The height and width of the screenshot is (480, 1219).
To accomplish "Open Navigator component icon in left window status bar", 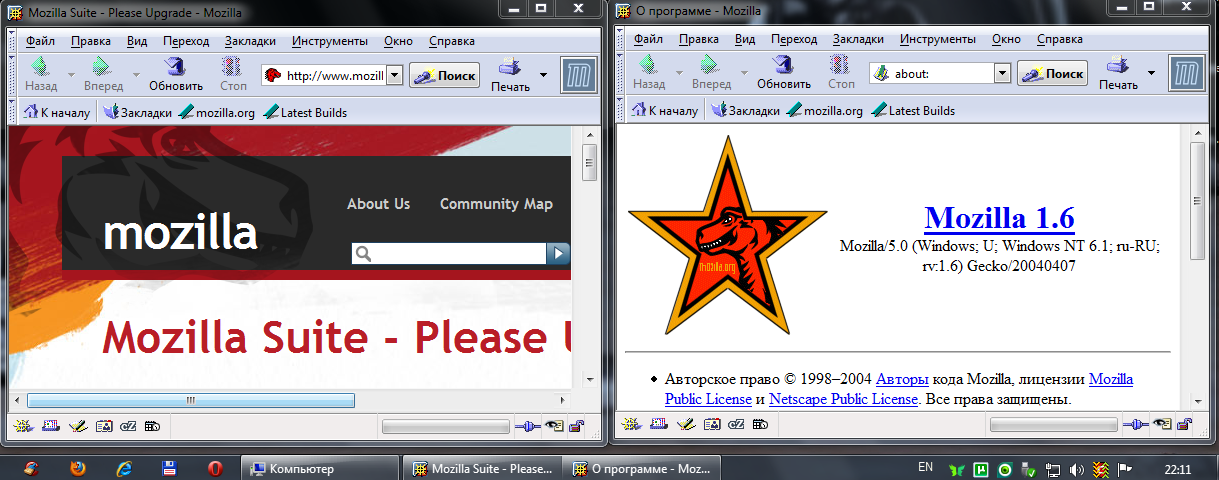I will (26, 426).
